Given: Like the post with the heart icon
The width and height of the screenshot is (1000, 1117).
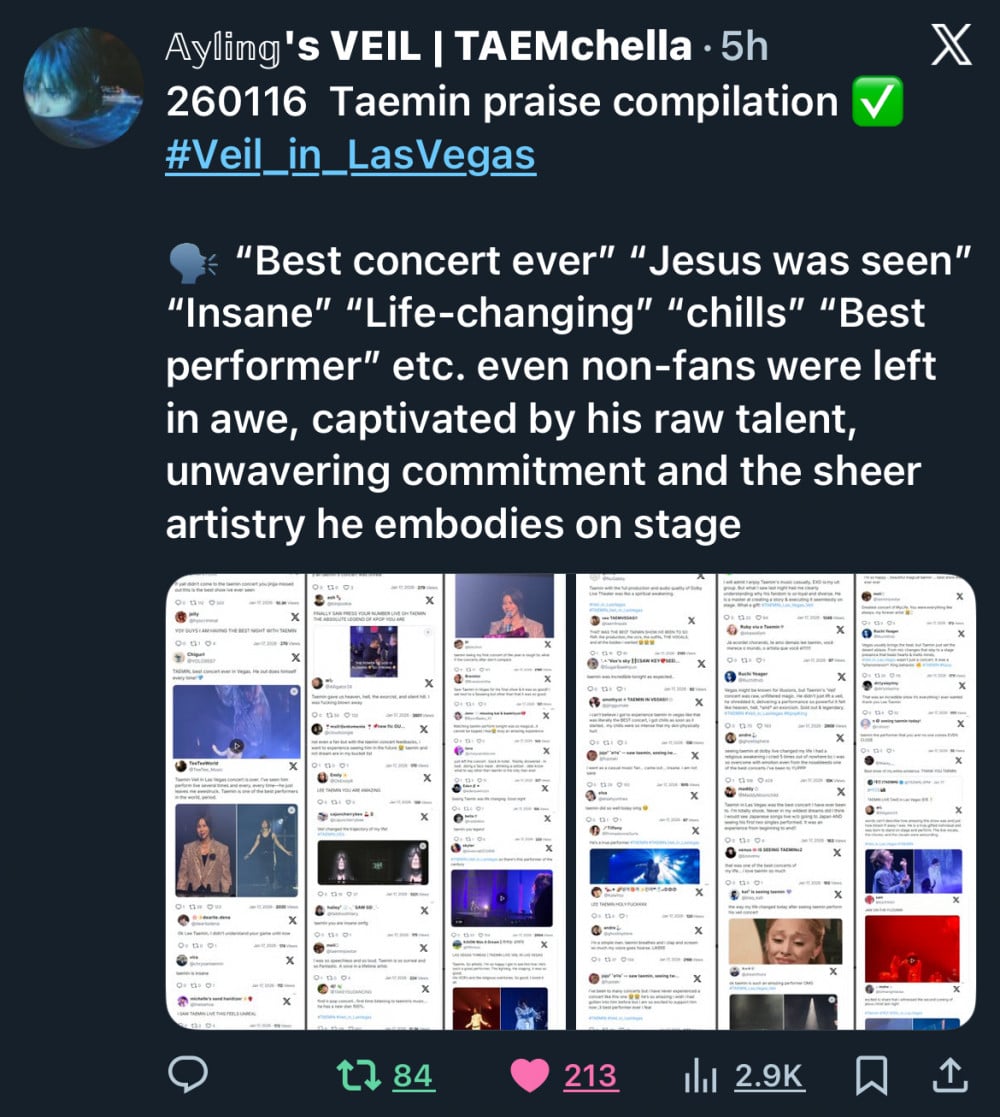Looking at the screenshot, I should [x=530, y=1075].
